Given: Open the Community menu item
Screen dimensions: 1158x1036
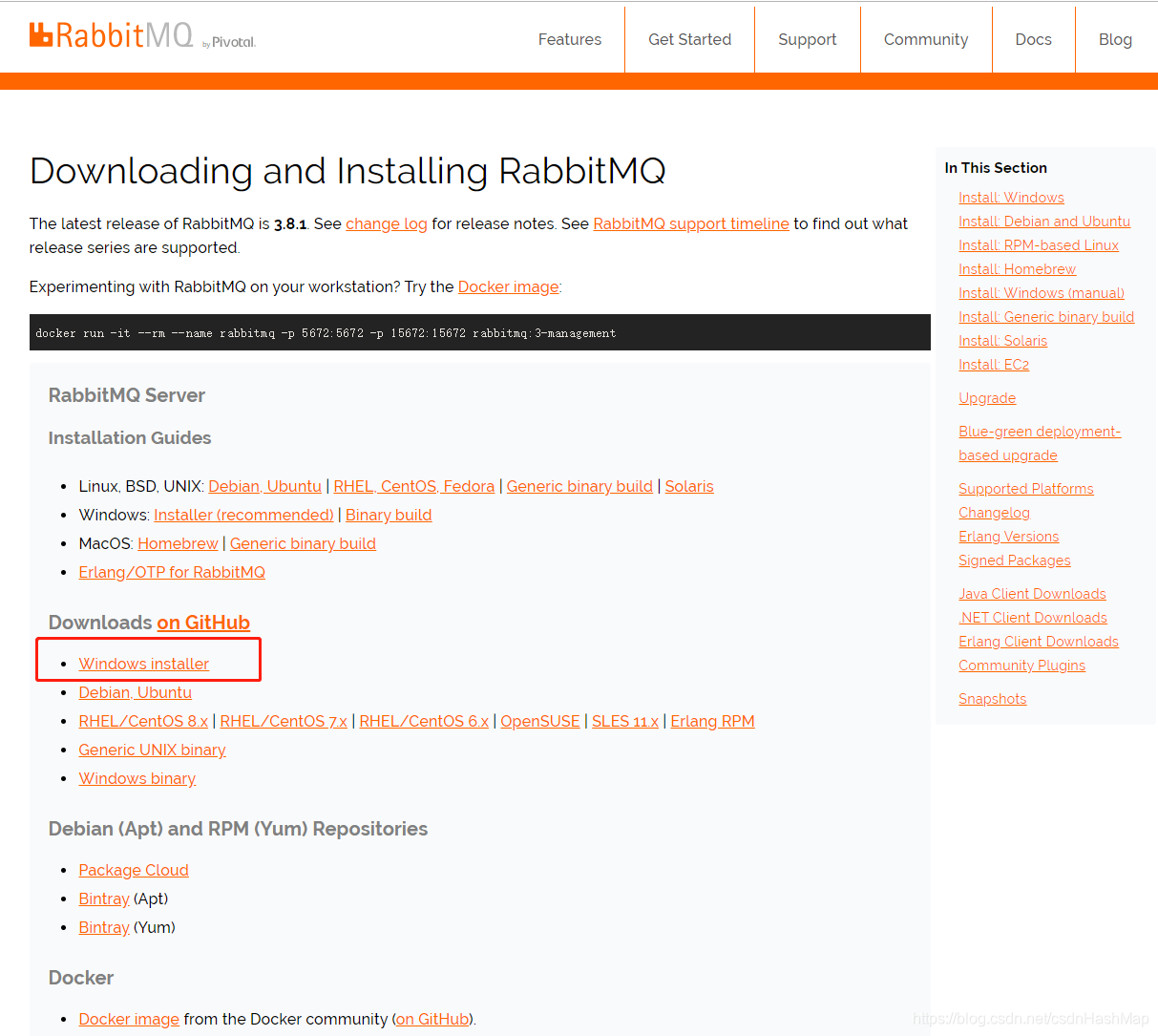Looking at the screenshot, I should [x=926, y=39].
